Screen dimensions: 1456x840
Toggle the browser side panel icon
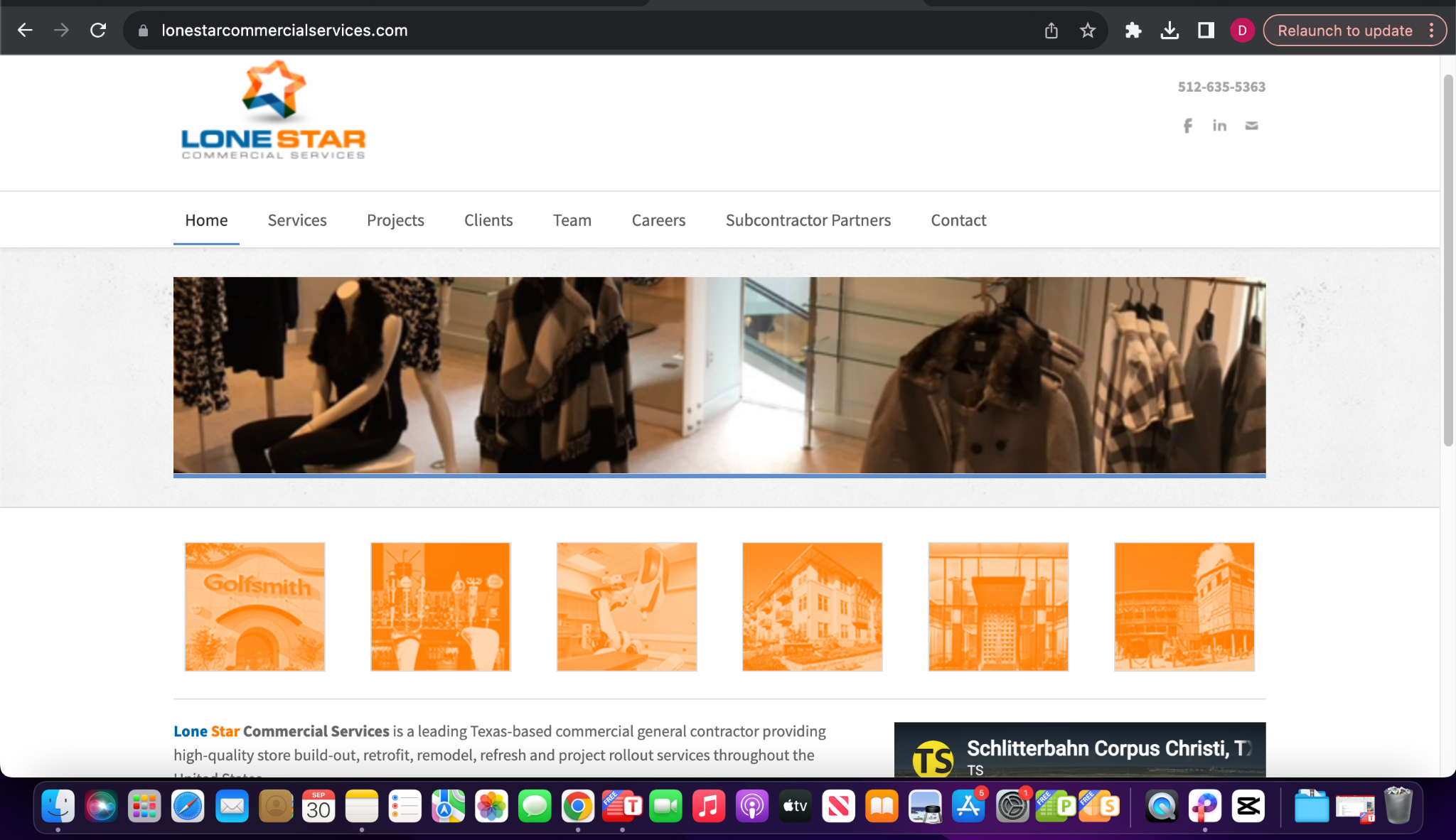point(1206,31)
